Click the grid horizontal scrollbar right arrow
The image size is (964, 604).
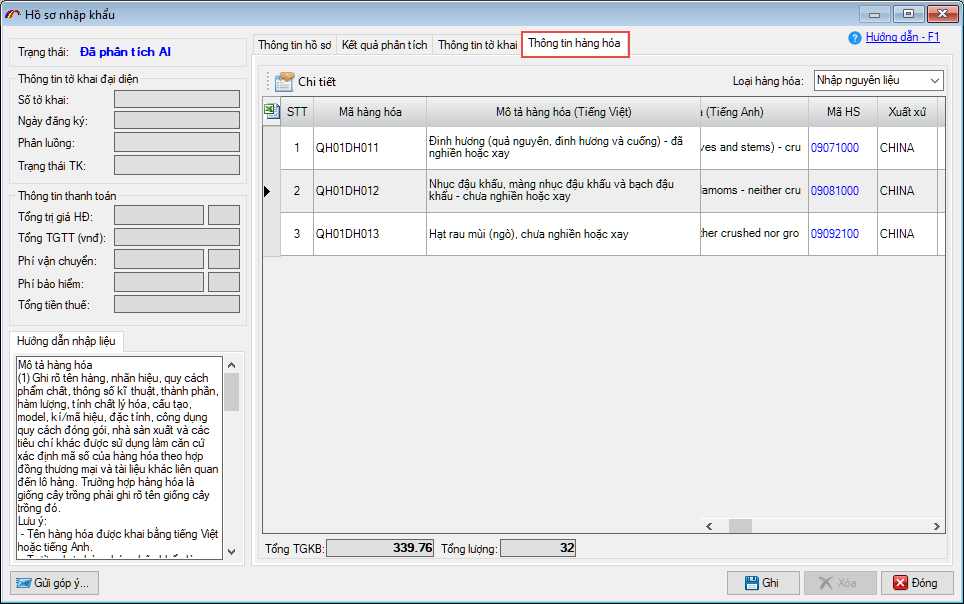point(928,526)
